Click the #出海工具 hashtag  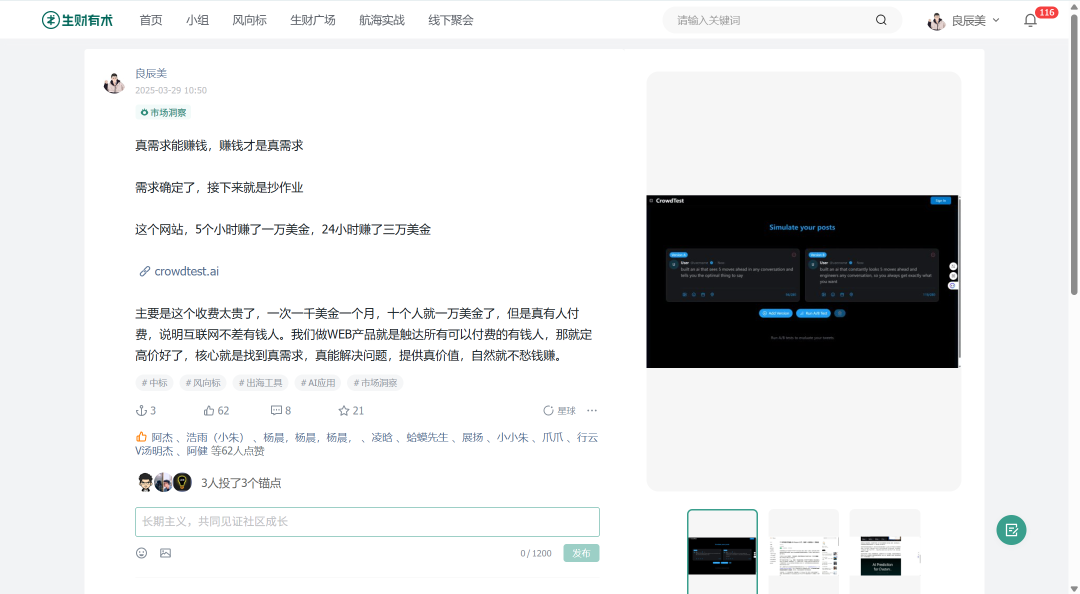point(260,382)
